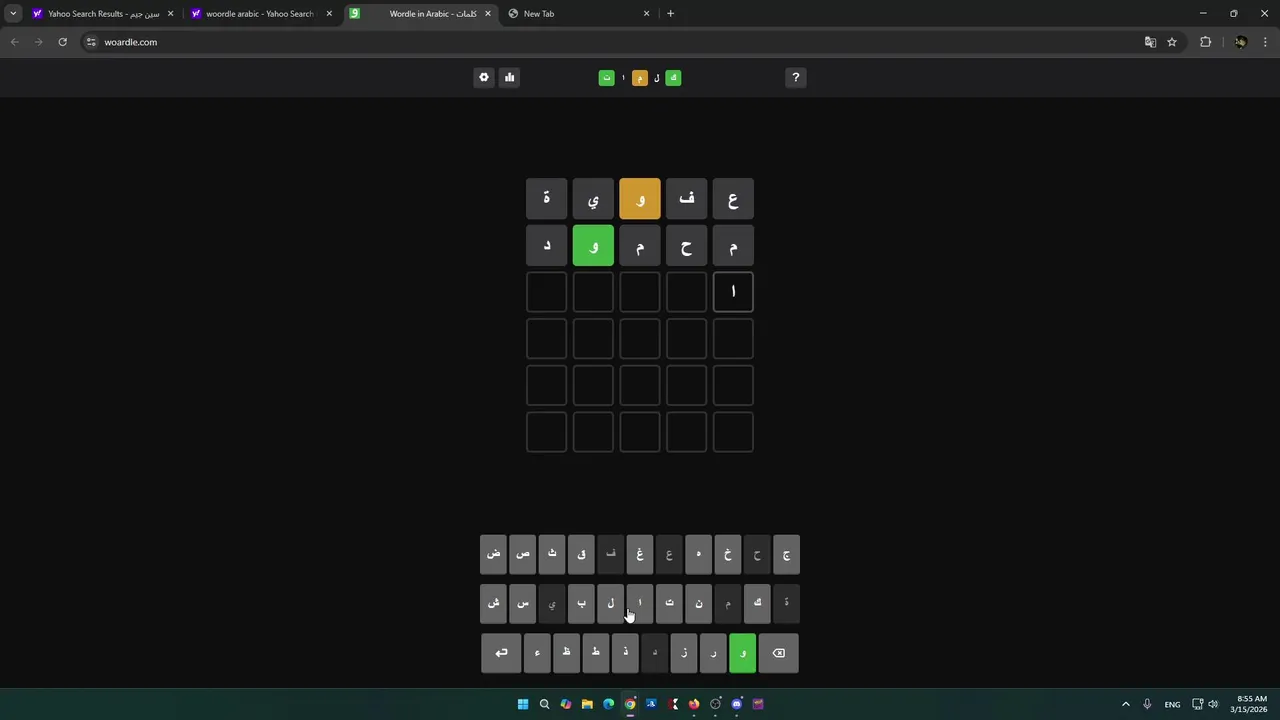Tap the ء hamza key
Image resolution: width=1280 pixels, height=720 pixels.
click(537, 653)
